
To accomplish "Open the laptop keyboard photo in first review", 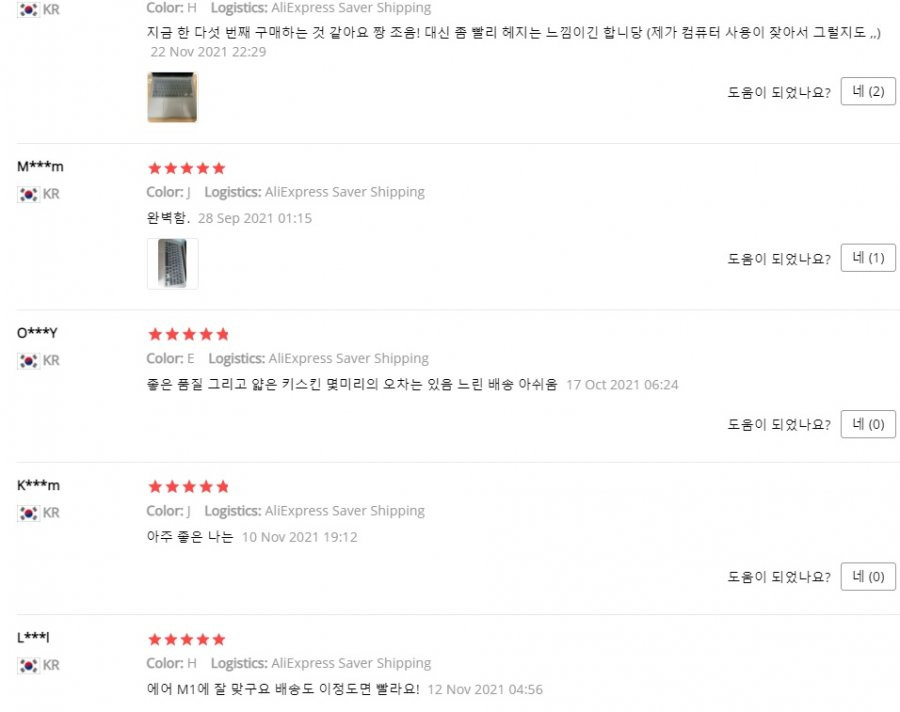I will pos(172,97).
